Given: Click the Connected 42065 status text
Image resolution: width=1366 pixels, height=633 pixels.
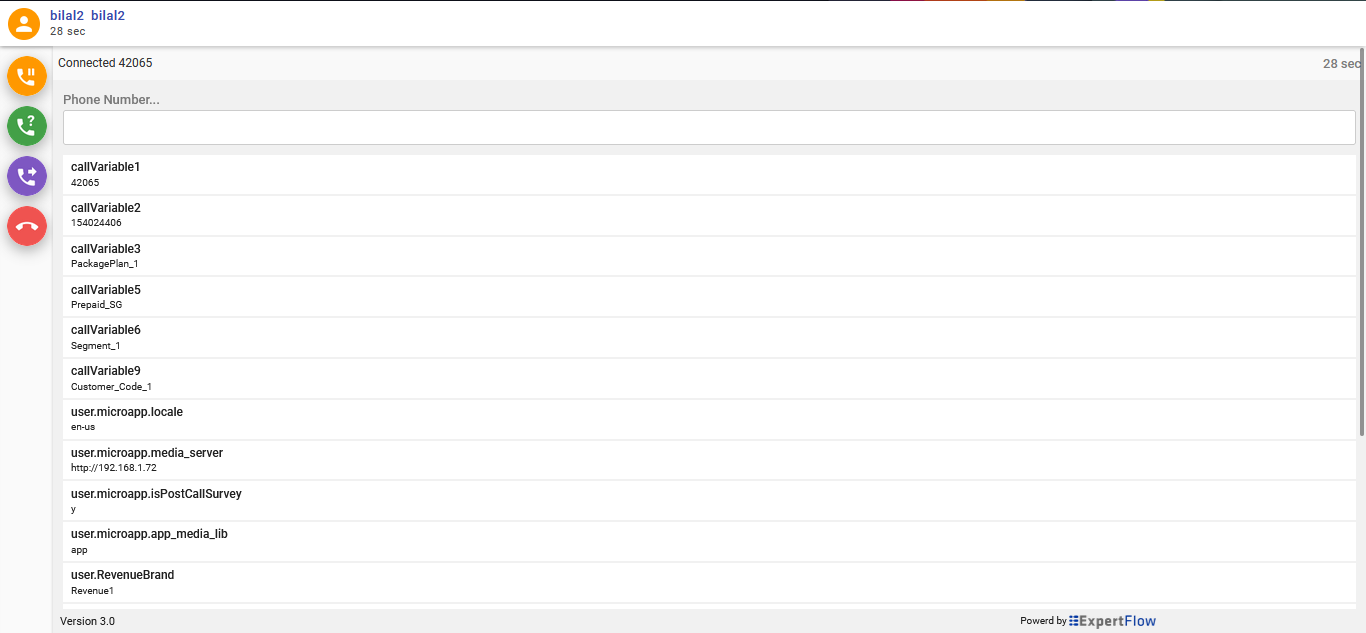Looking at the screenshot, I should [x=105, y=62].
